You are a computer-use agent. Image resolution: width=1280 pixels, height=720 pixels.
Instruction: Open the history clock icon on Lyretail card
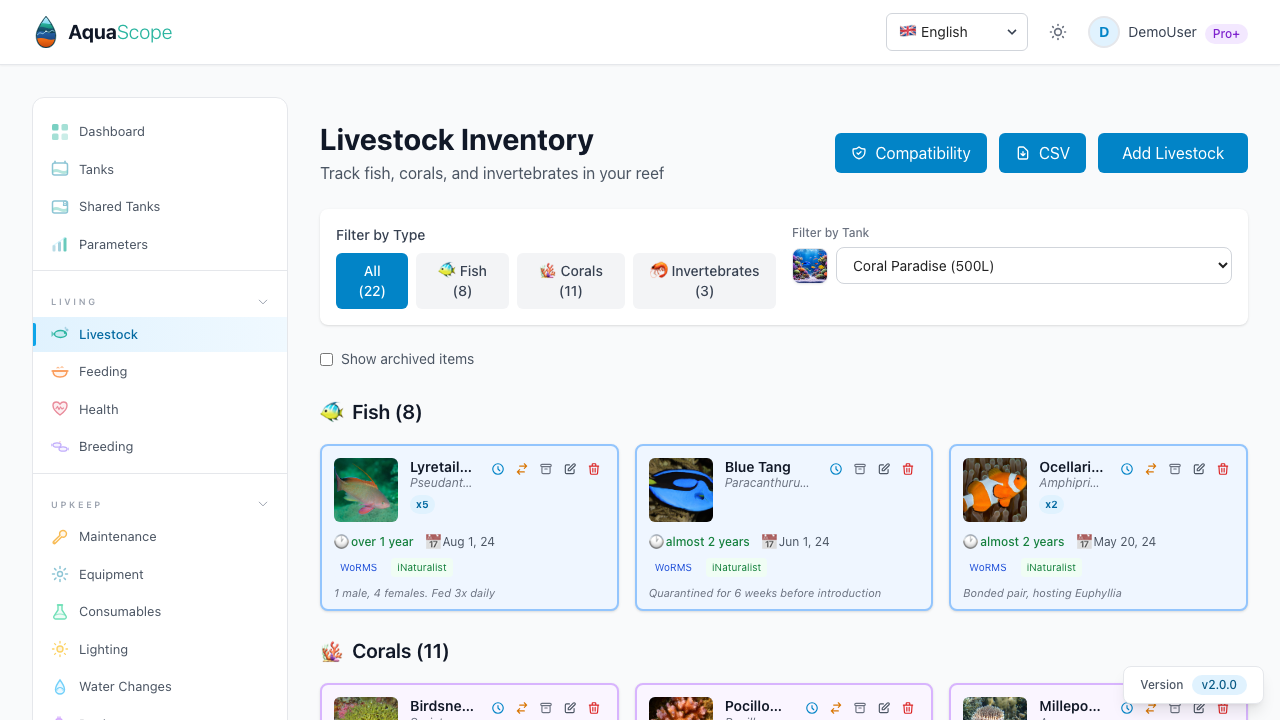[x=498, y=468]
